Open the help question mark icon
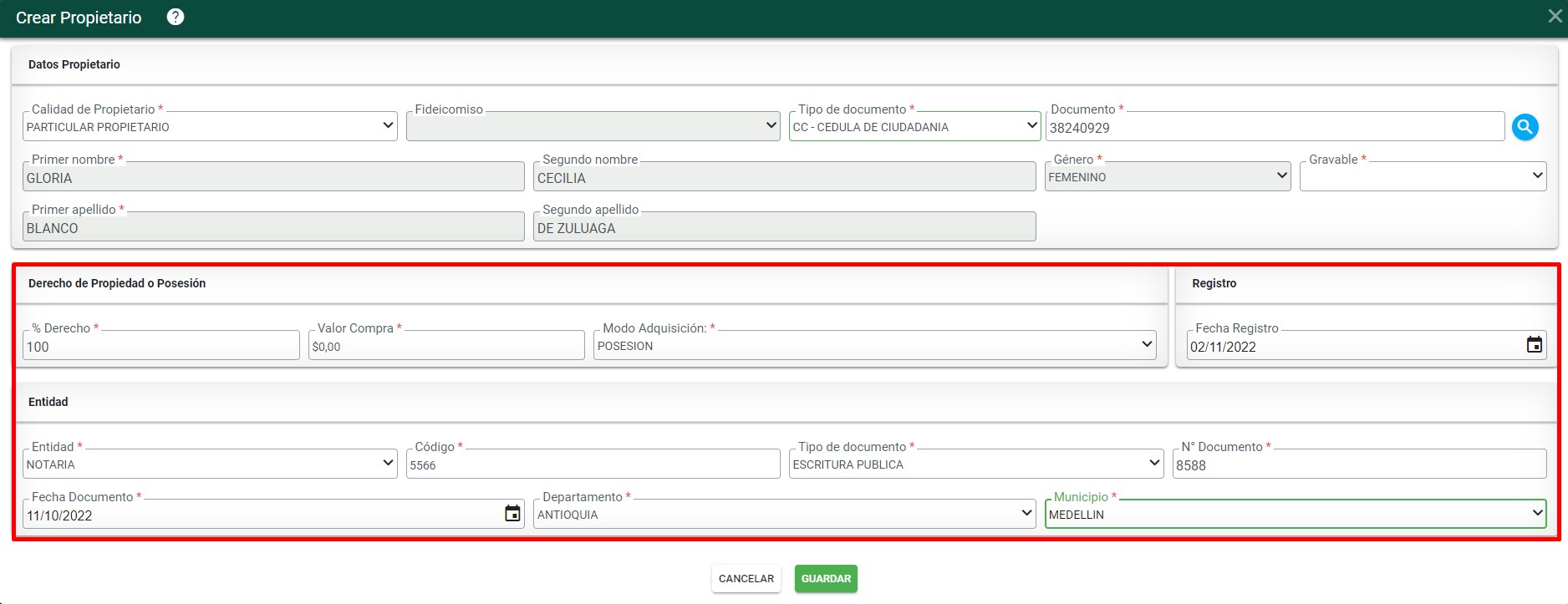The width and height of the screenshot is (1568, 604). (x=176, y=17)
